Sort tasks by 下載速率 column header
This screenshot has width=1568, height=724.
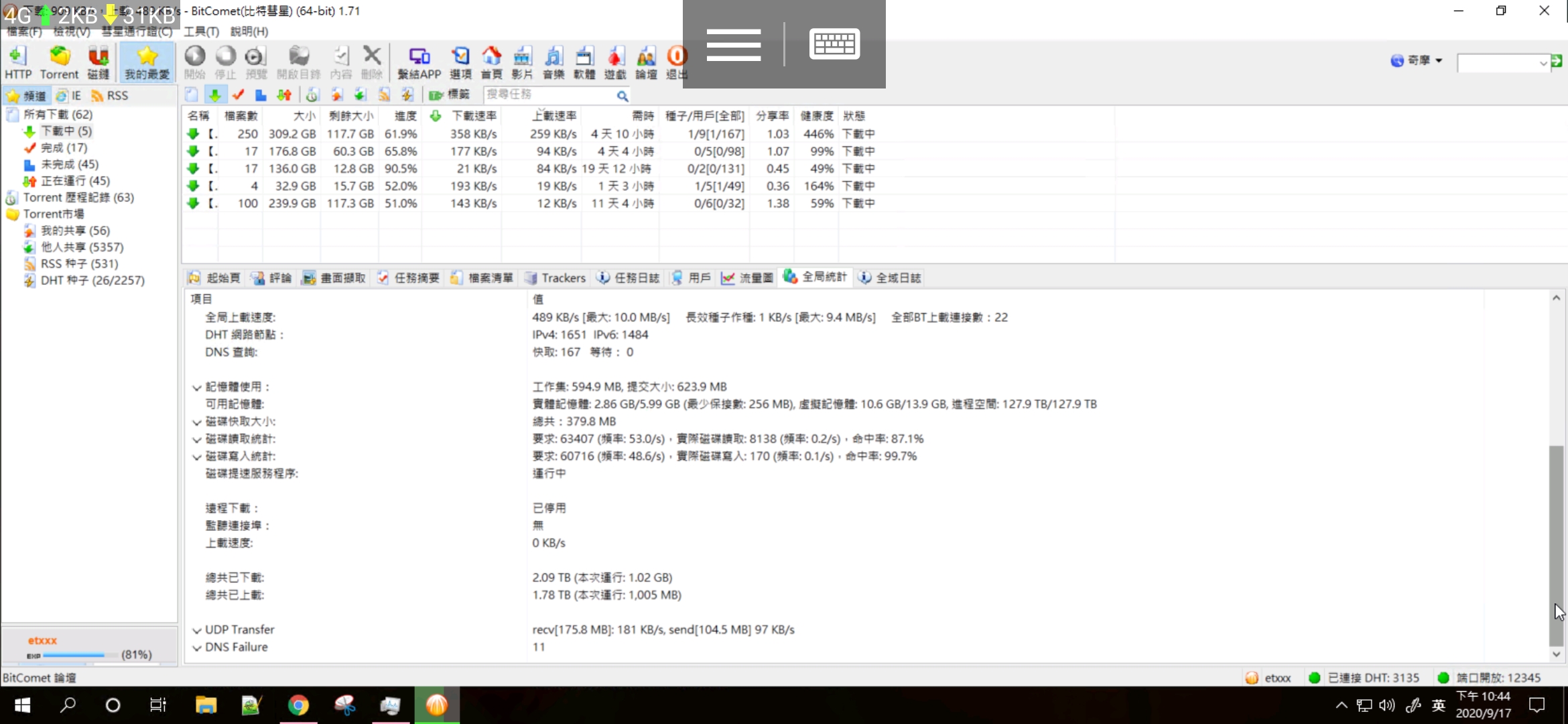click(474, 116)
